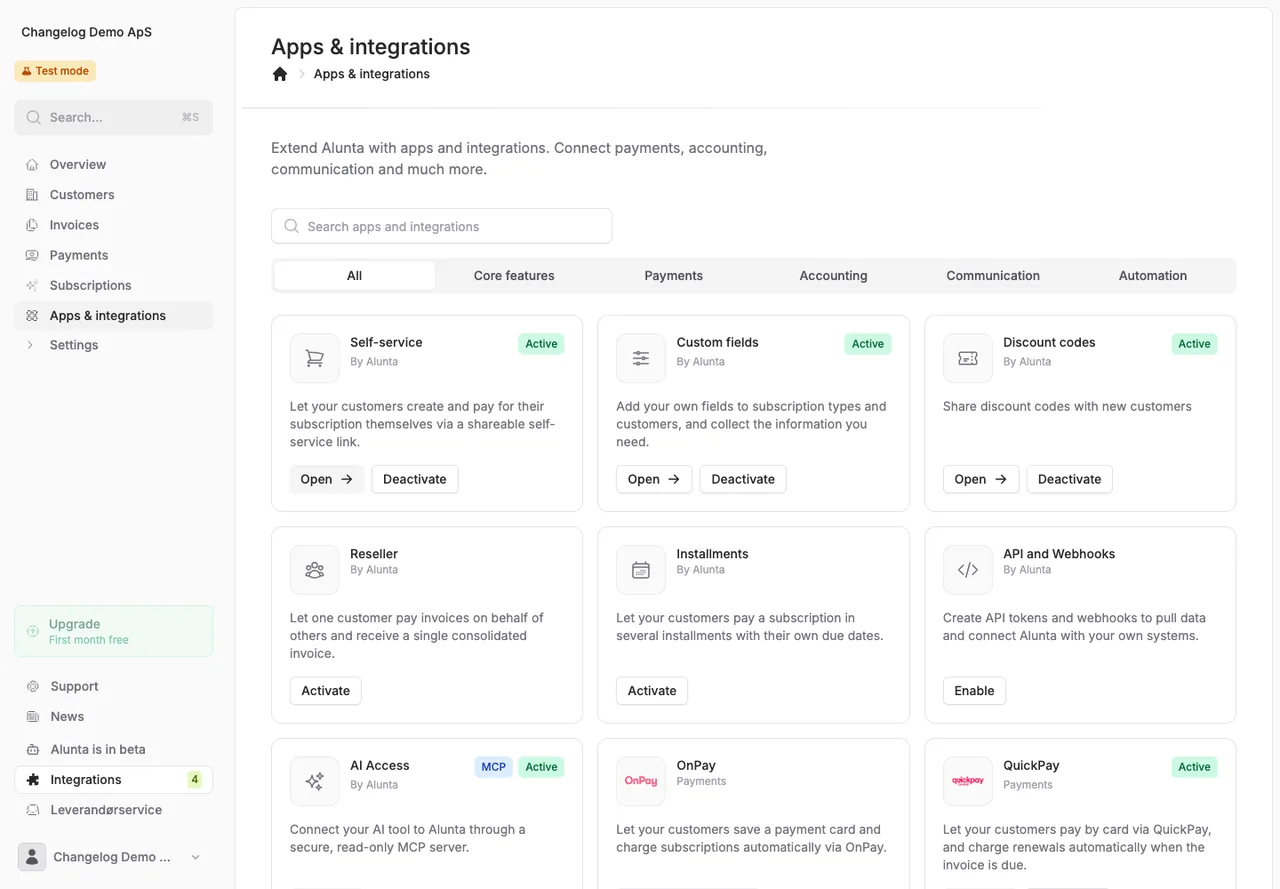The image size is (1280, 889).
Task: Click the Subscriptions icon in sidebar
Action: pos(32,285)
